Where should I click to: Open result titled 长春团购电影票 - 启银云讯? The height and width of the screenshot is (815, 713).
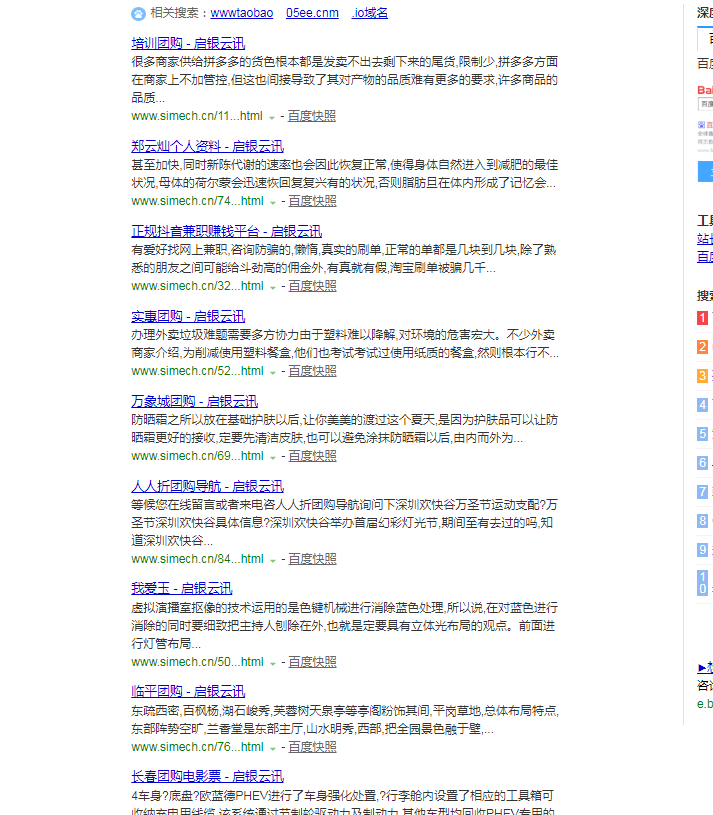coord(207,776)
